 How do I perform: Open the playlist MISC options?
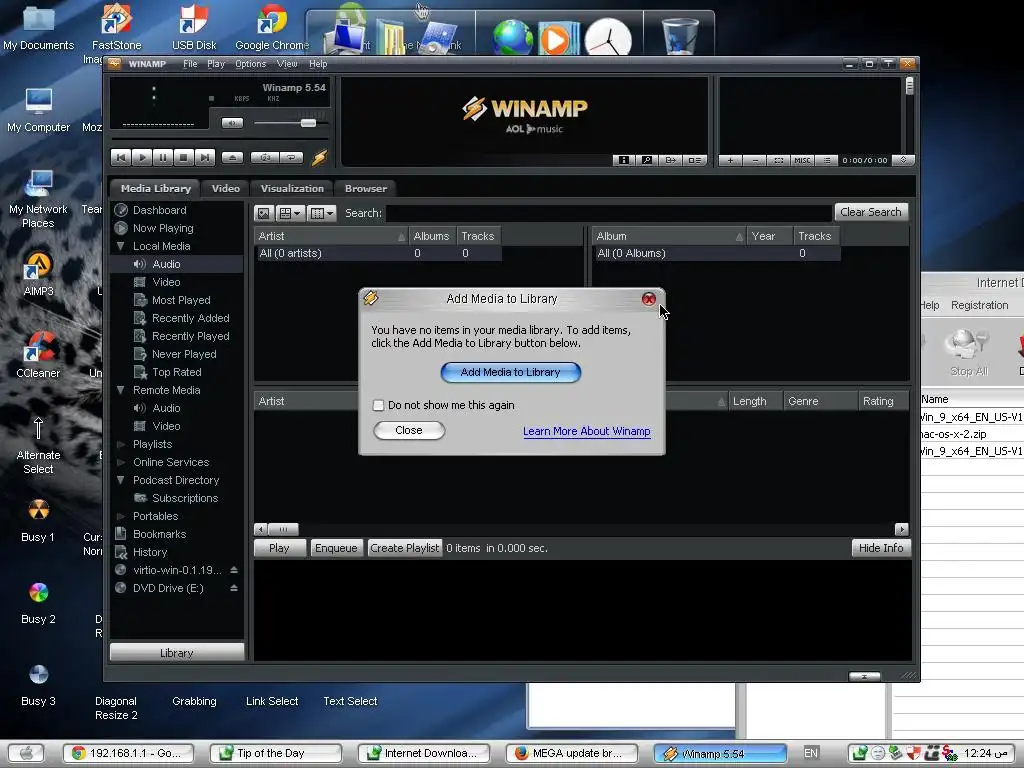pyautogui.click(x=803, y=160)
